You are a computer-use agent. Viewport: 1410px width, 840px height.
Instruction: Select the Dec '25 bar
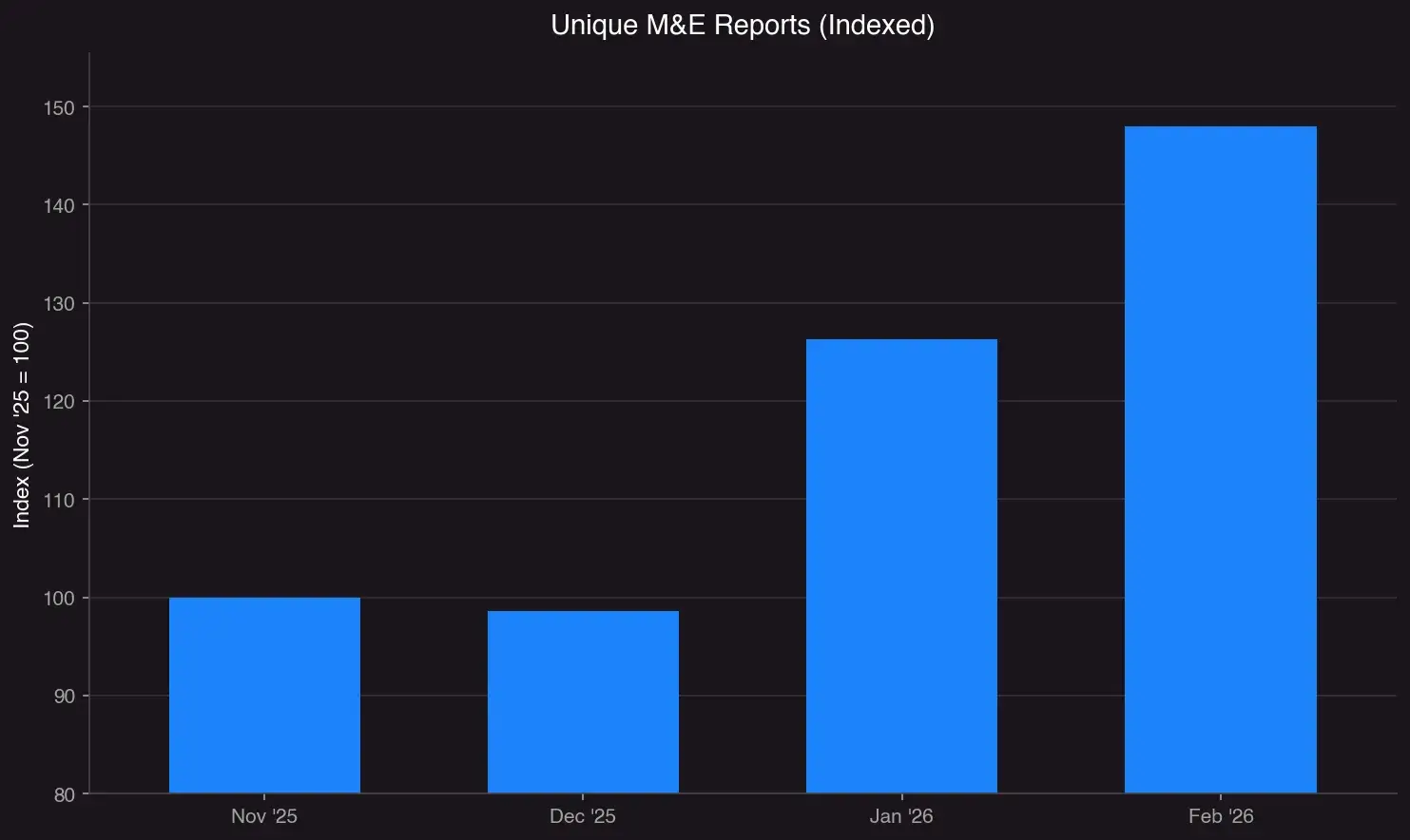coord(583,703)
